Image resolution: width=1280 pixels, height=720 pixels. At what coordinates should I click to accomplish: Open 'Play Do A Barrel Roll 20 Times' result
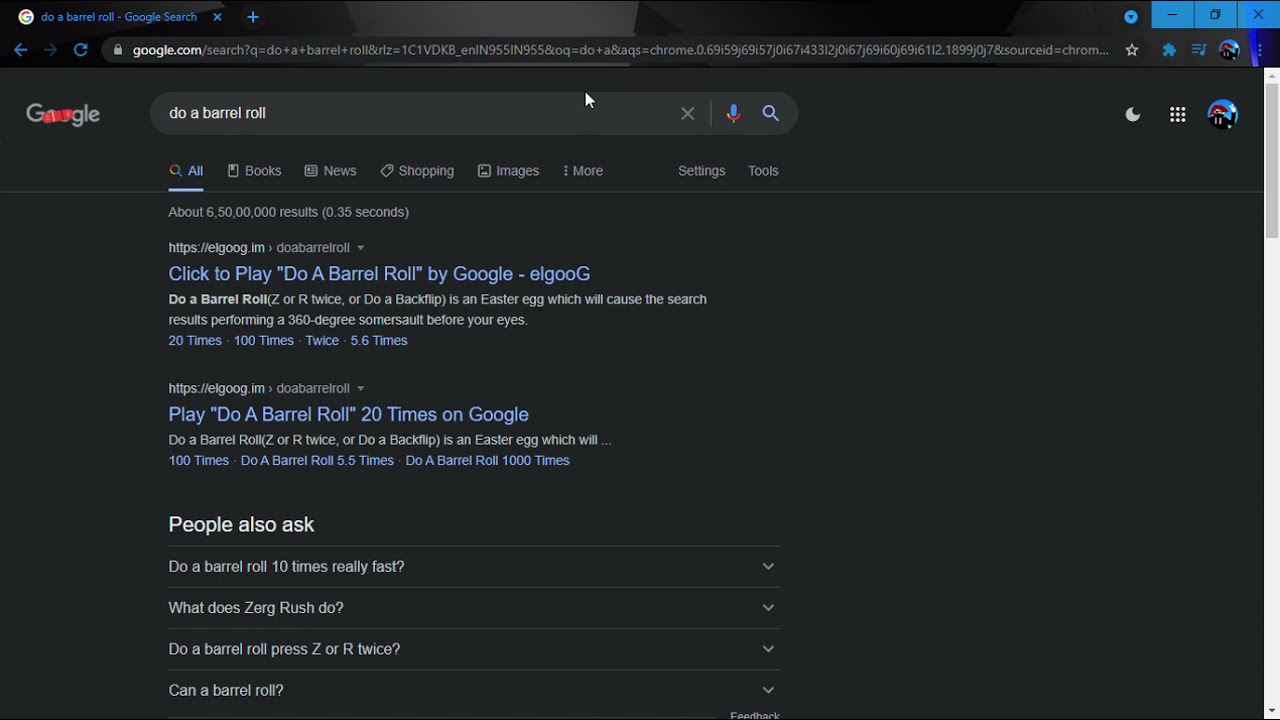348,414
